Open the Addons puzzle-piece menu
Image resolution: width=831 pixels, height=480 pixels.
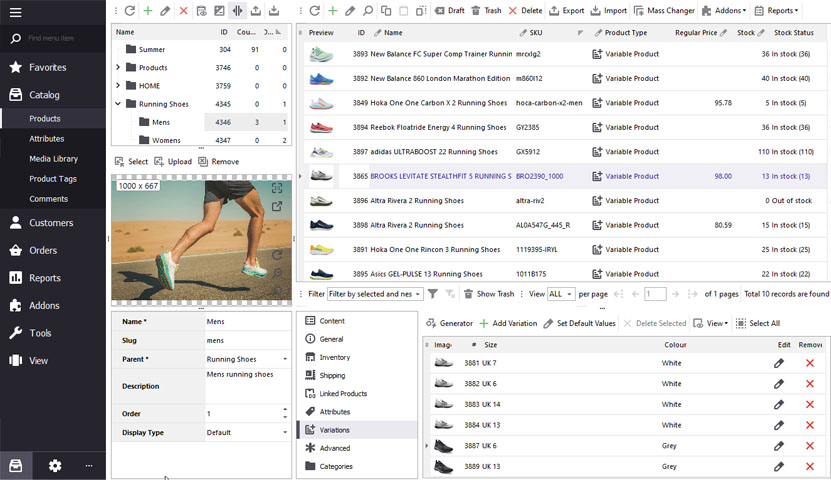pos(721,10)
